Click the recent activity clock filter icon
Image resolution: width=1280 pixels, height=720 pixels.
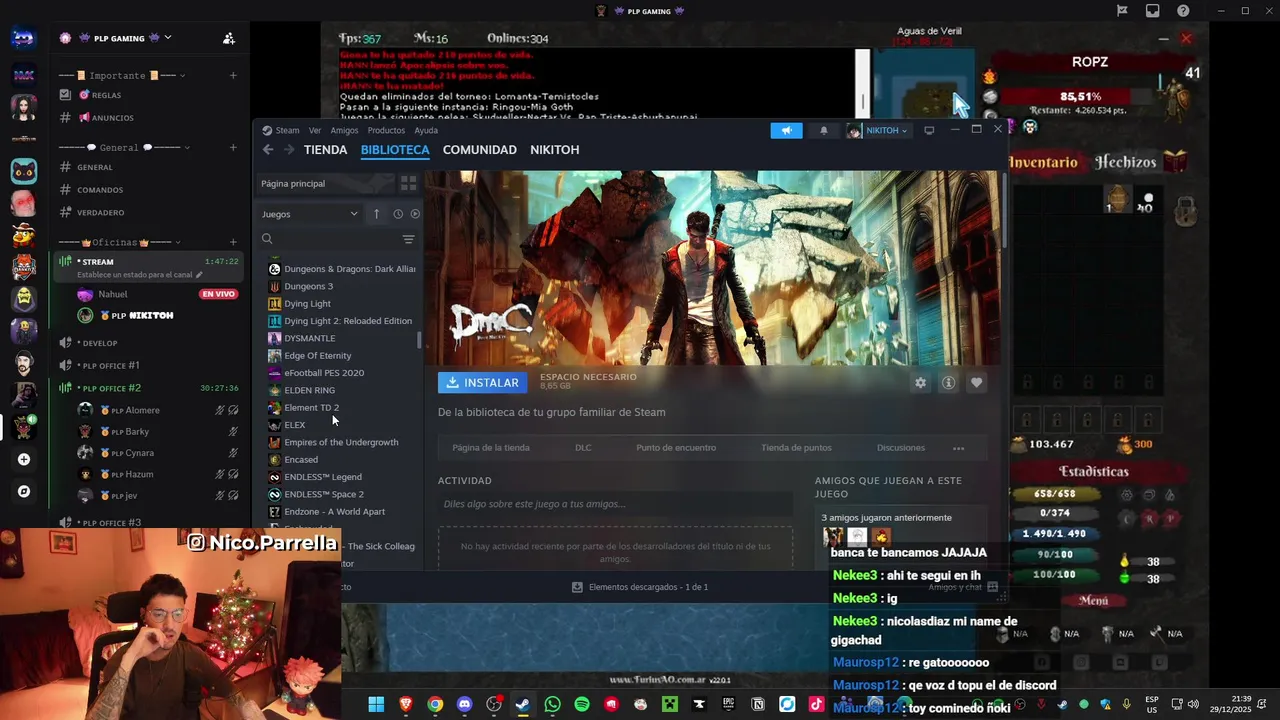click(398, 214)
